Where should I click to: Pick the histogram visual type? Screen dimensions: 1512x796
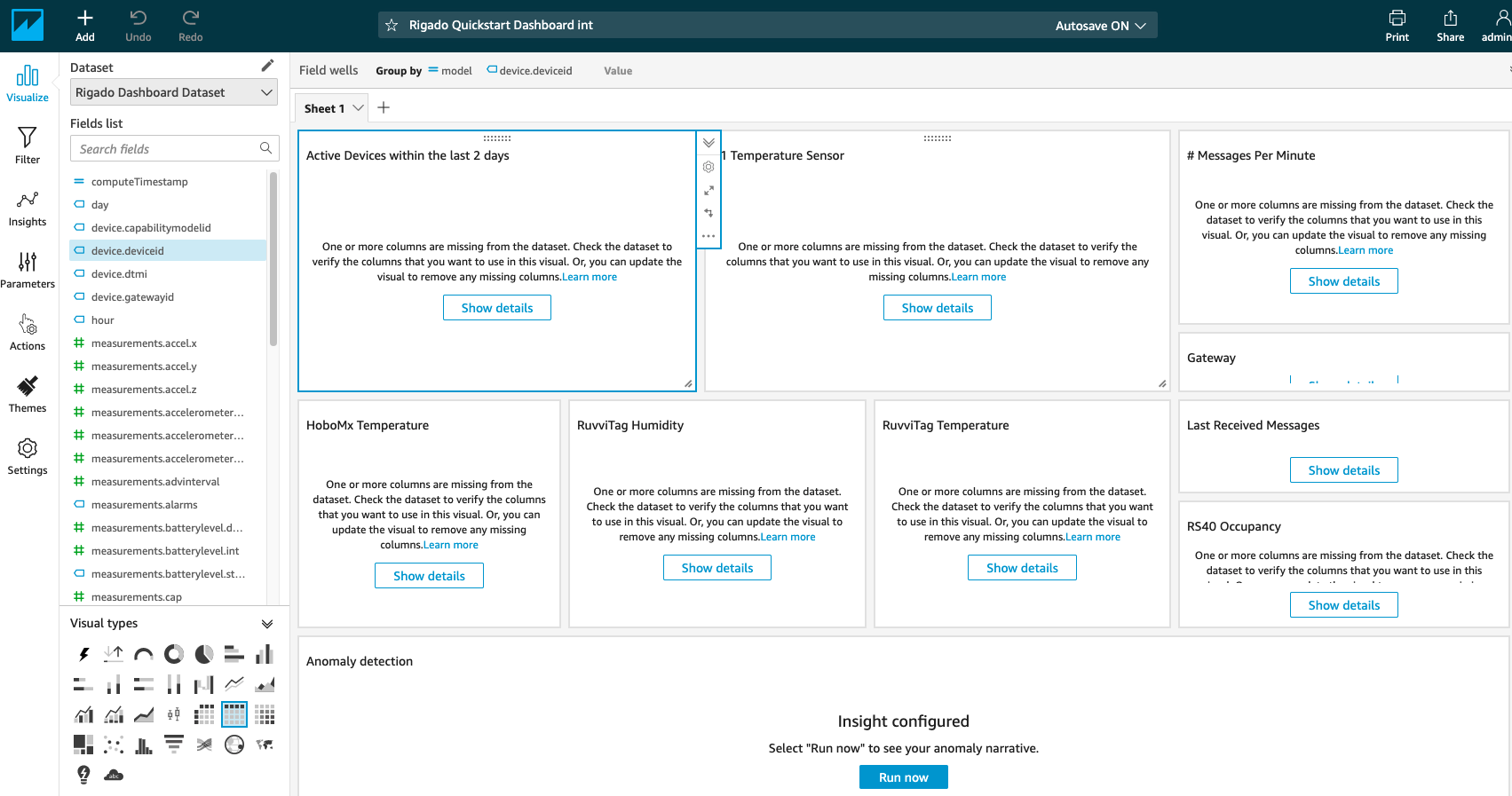pos(144,744)
